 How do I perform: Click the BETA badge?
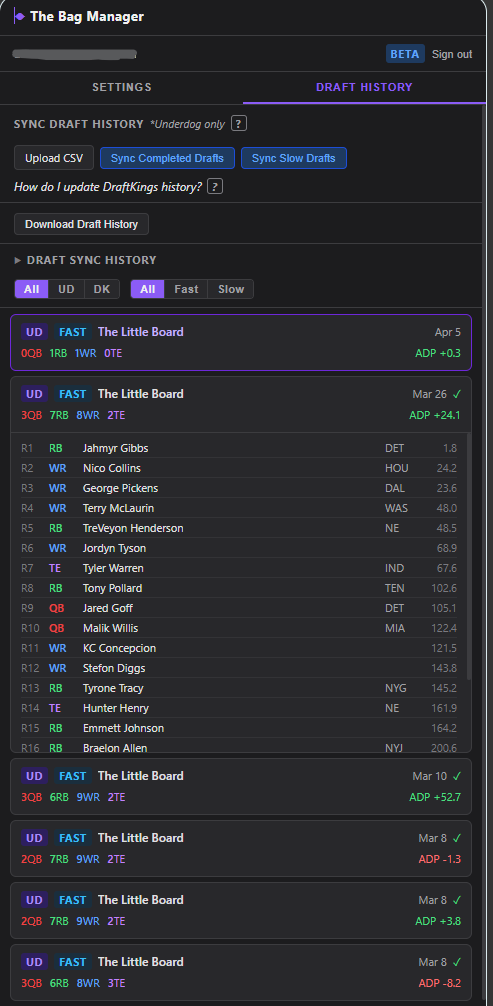coord(405,54)
